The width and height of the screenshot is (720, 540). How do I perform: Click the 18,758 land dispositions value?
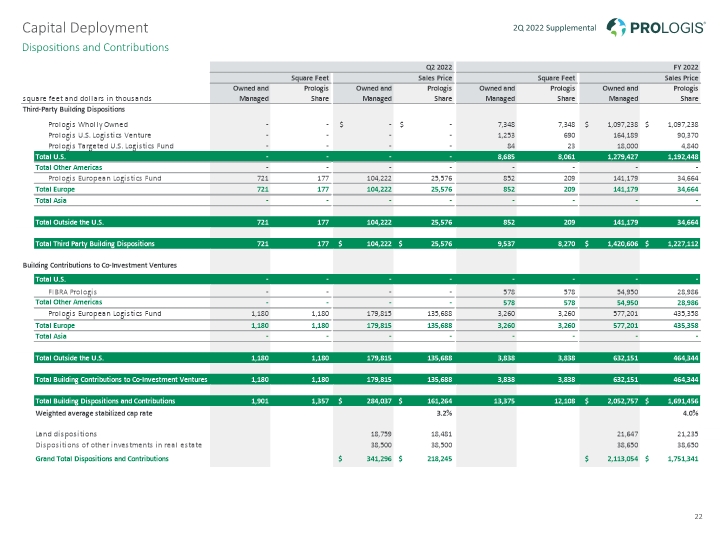(381, 434)
